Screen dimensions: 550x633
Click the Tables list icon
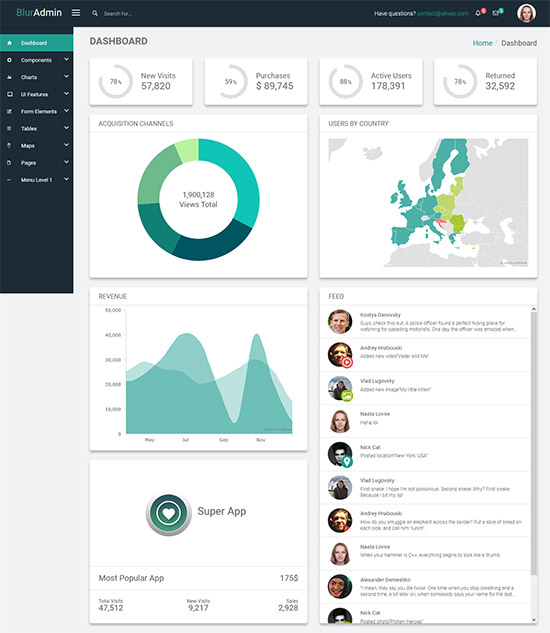(9, 128)
